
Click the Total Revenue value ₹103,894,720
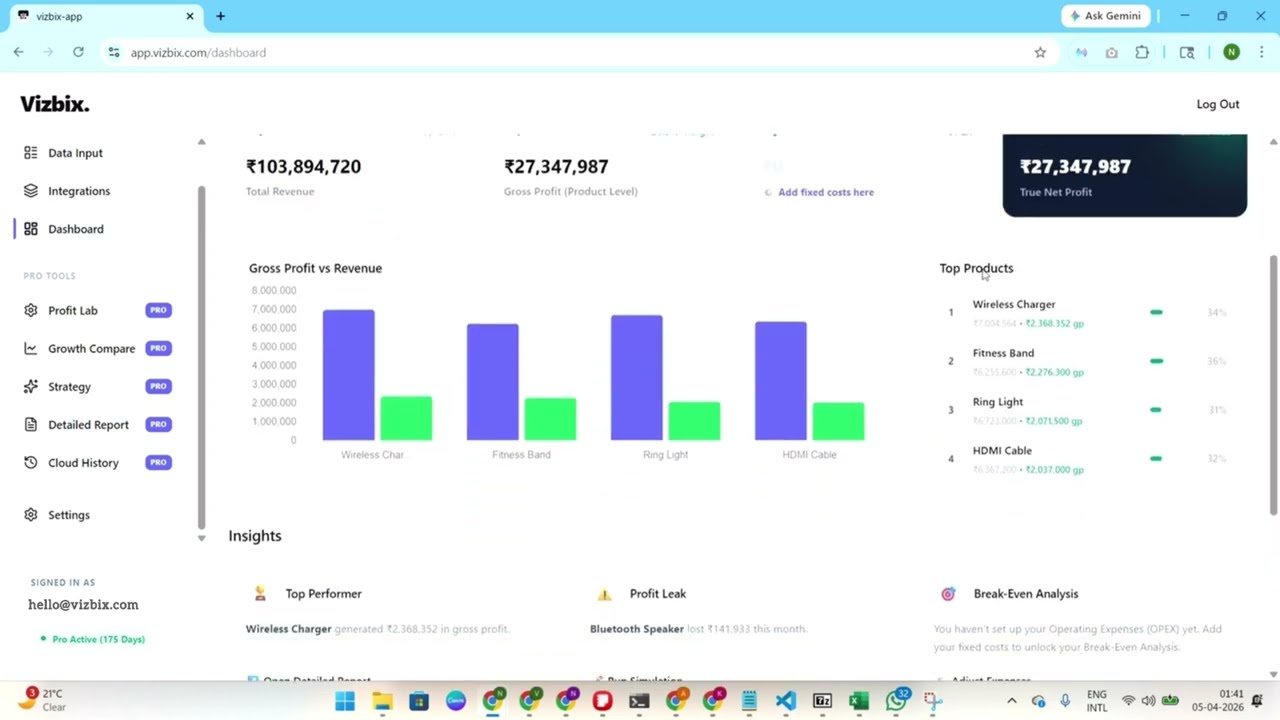pyautogui.click(x=303, y=167)
